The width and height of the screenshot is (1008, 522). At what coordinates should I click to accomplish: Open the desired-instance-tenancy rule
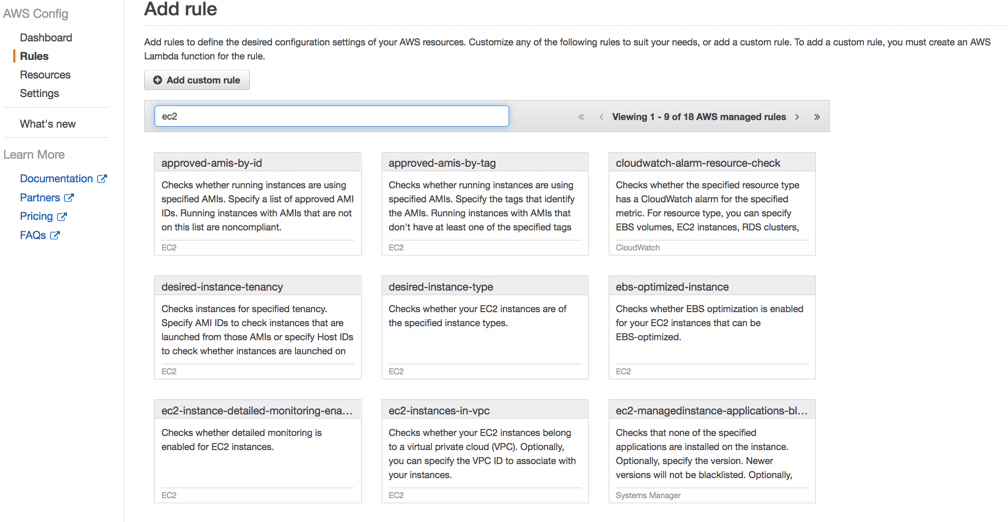(258, 328)
